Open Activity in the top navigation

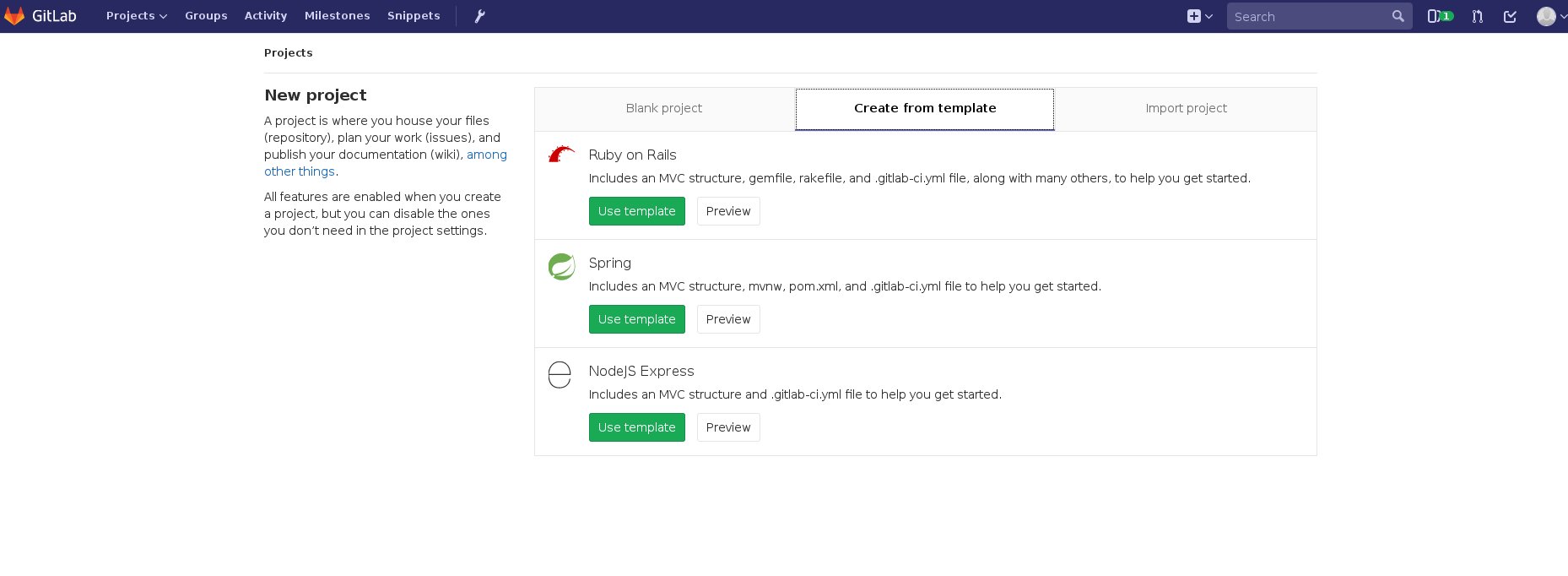(x=266, y=16)
